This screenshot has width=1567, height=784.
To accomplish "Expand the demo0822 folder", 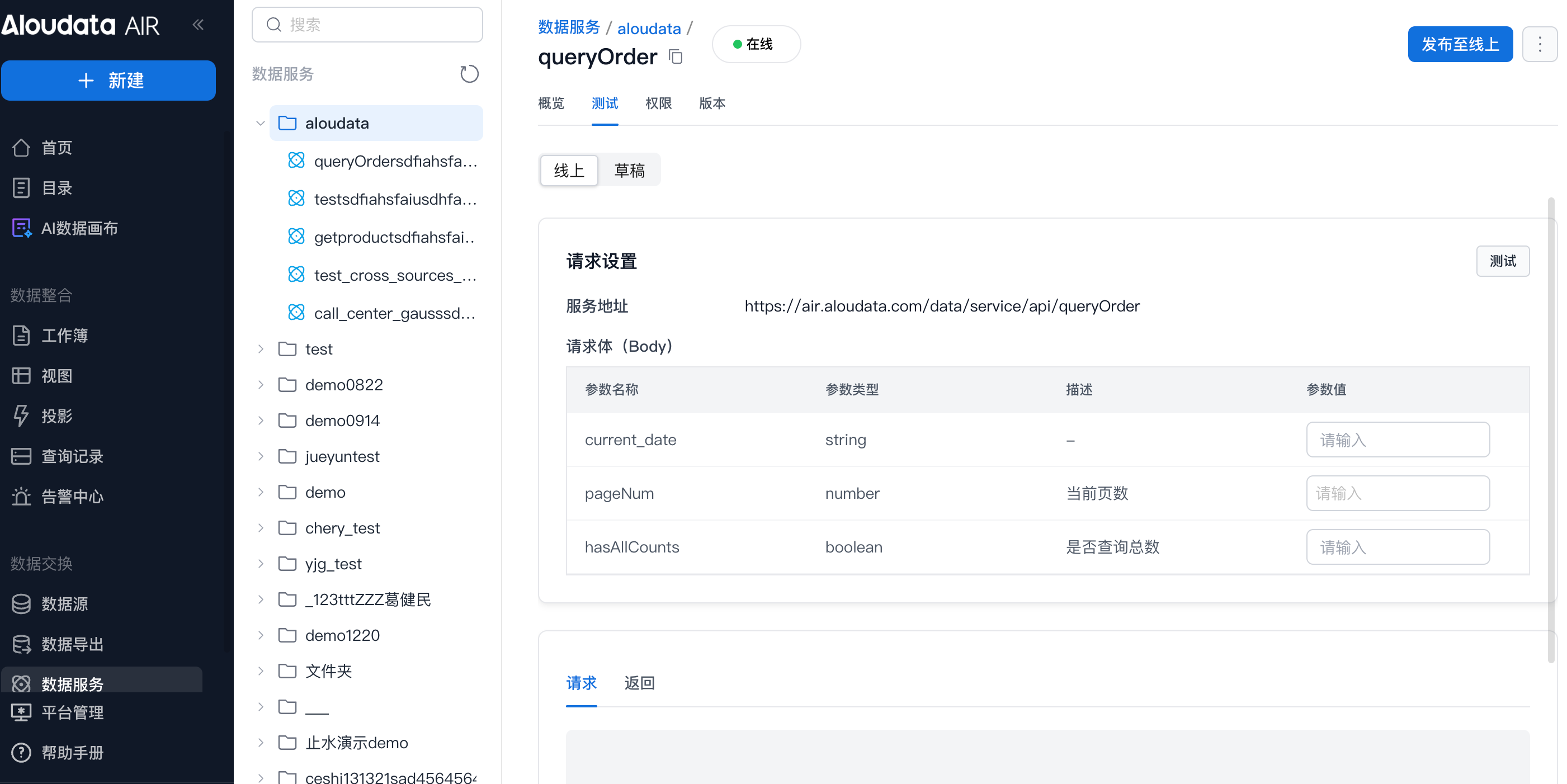I will pyautogui.click(x=261, y=385).
